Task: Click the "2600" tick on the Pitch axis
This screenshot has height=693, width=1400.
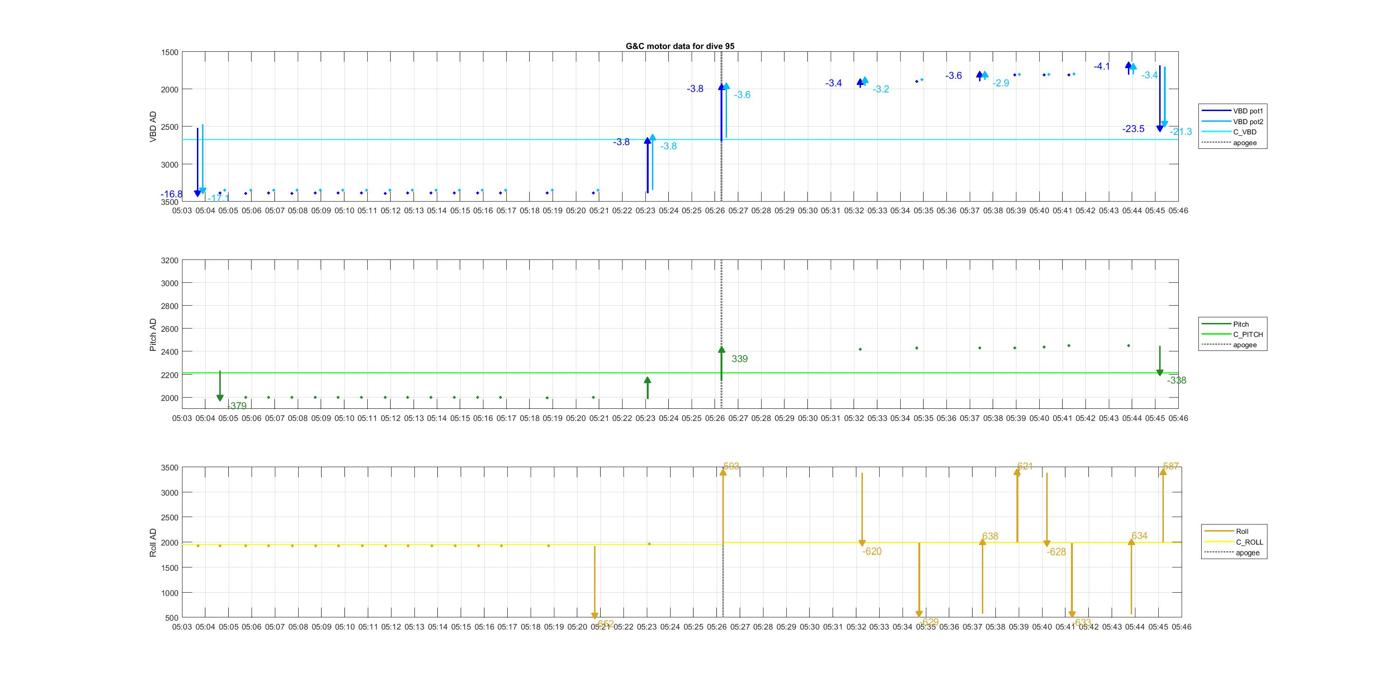Action: pos(170,329)
